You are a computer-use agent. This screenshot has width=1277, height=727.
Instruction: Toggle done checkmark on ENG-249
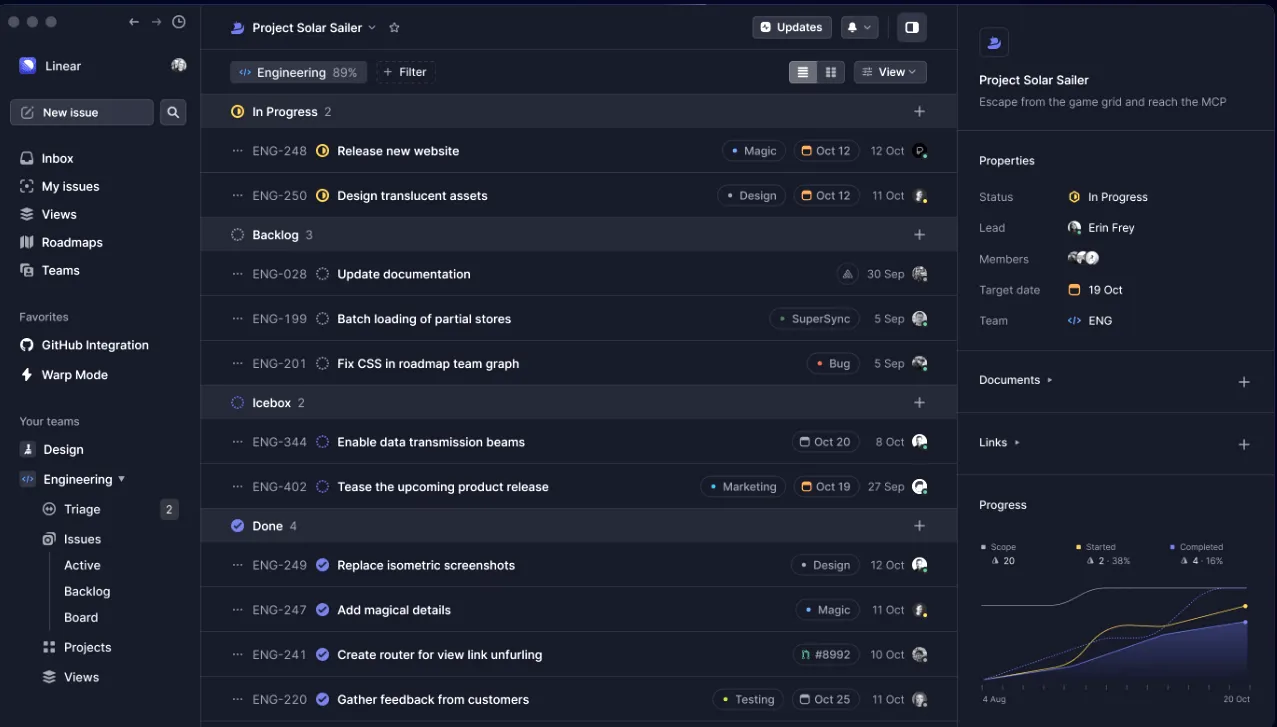[x=322, y=565]
